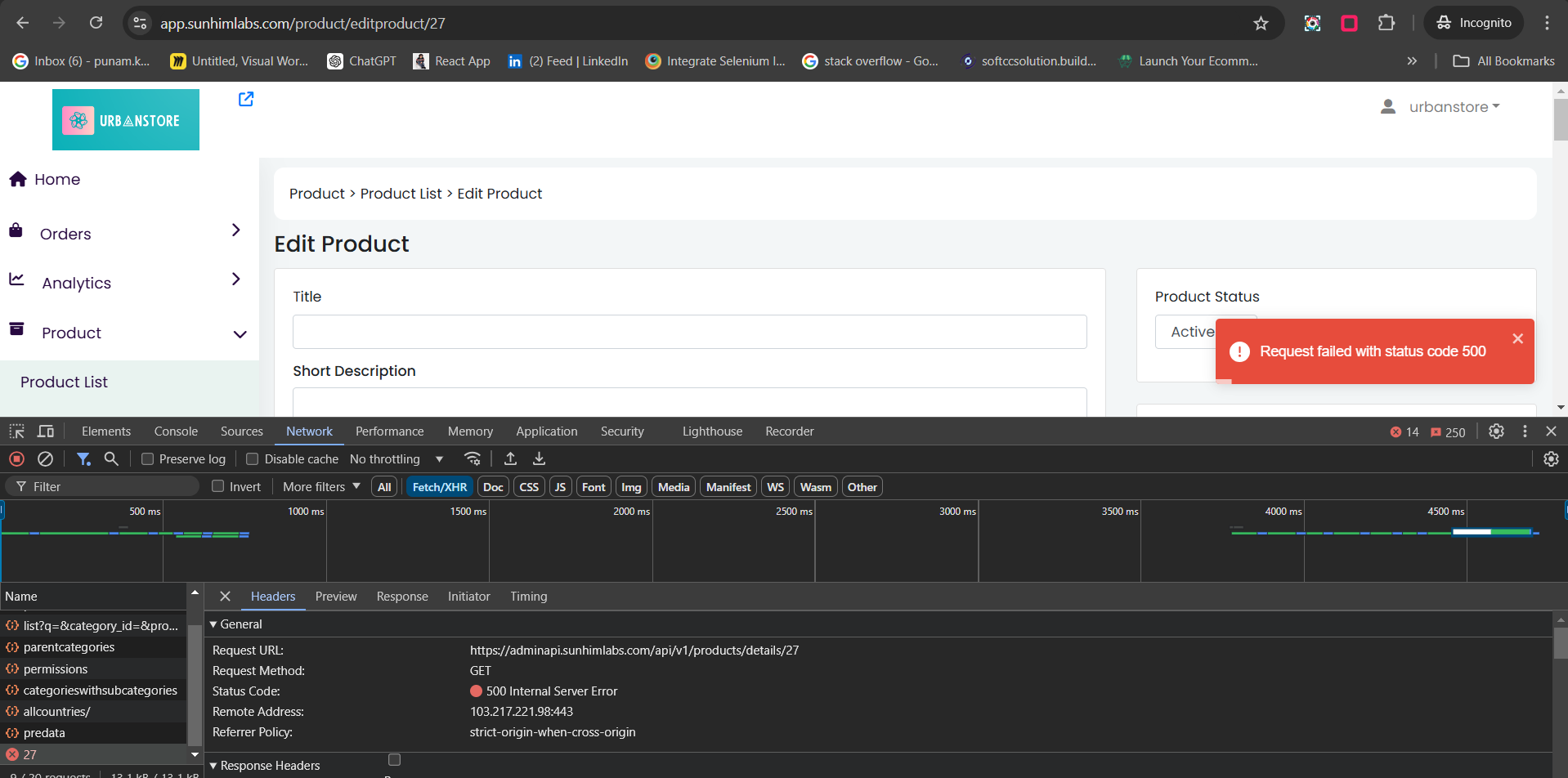Open the site information icon in the address bar

coord(140,23)
